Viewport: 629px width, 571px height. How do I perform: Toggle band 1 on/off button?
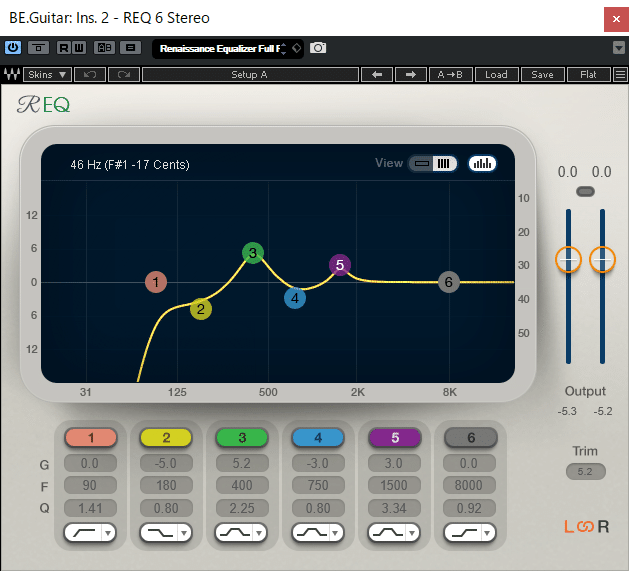tap(91, 437)
